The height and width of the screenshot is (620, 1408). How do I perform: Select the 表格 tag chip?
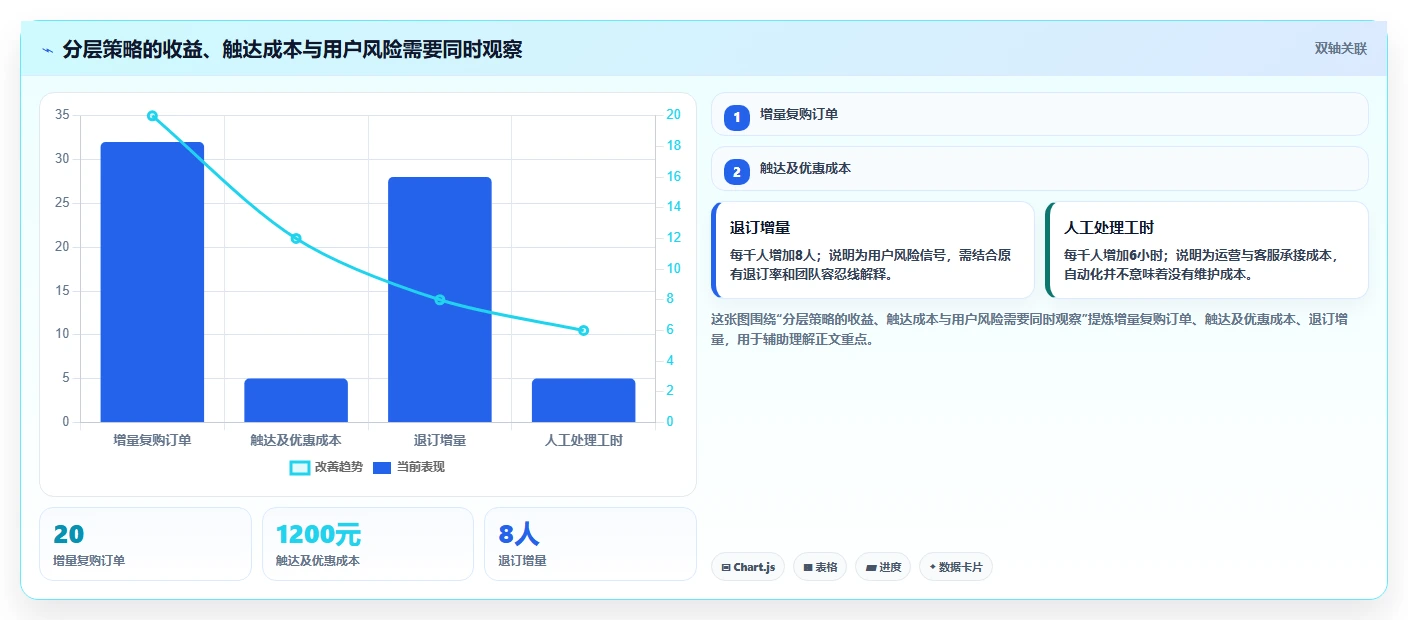point(820,567)
